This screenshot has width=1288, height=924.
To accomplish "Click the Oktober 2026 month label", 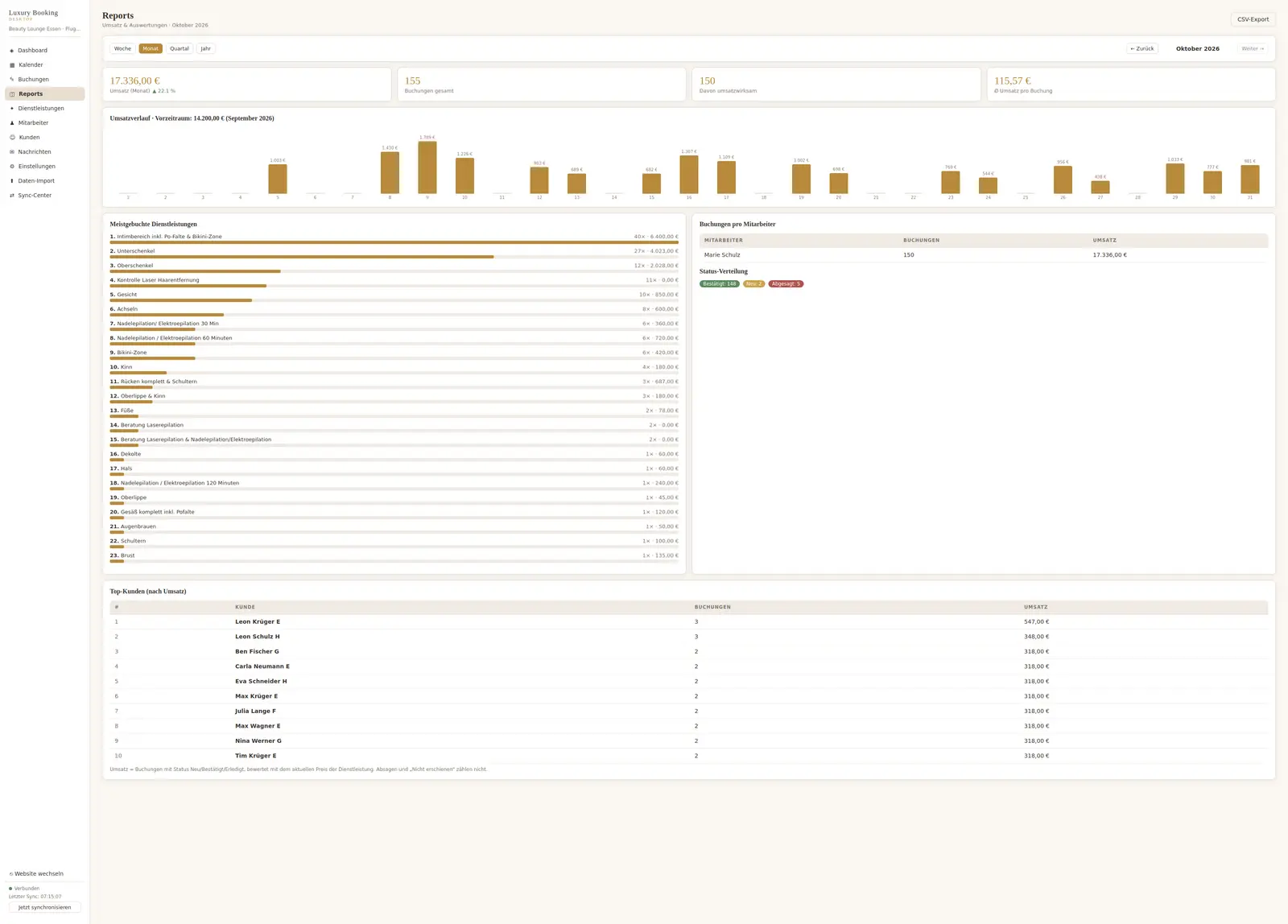I will coord(1198,48).
